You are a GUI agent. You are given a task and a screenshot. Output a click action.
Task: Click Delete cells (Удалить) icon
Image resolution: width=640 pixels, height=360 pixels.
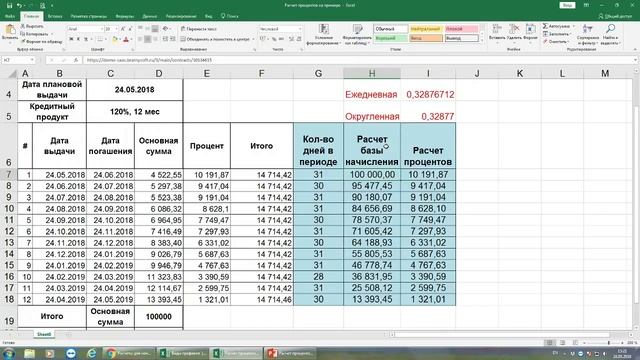pos(514,32)
